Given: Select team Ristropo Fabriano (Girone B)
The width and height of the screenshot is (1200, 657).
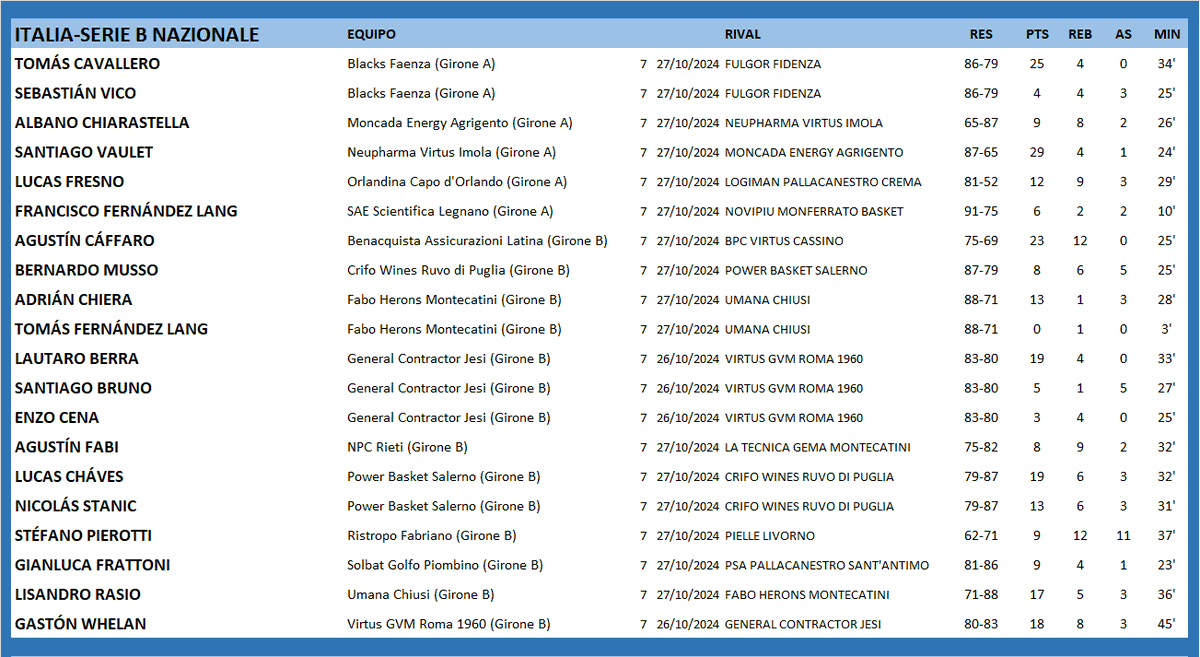Looking at the screenshot, I should tap(431, 536).
